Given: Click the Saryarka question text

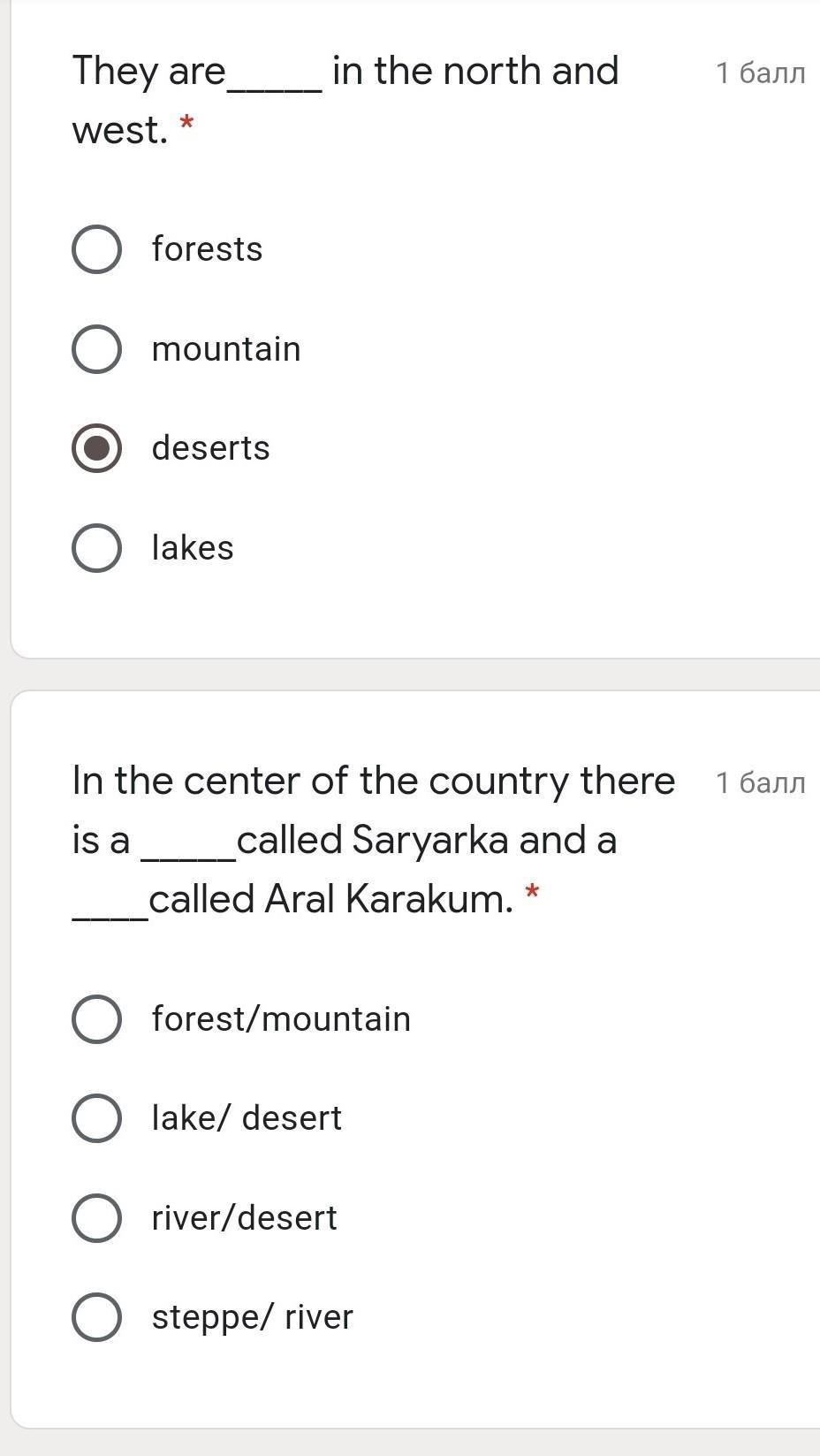Looking at the screenshot, I should point(374,840).
